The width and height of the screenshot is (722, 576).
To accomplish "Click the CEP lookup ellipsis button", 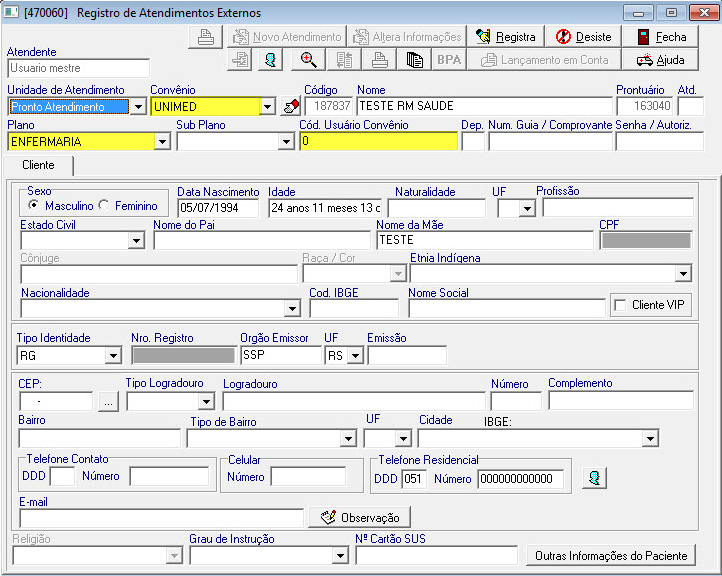I will (x=108, y=402).
